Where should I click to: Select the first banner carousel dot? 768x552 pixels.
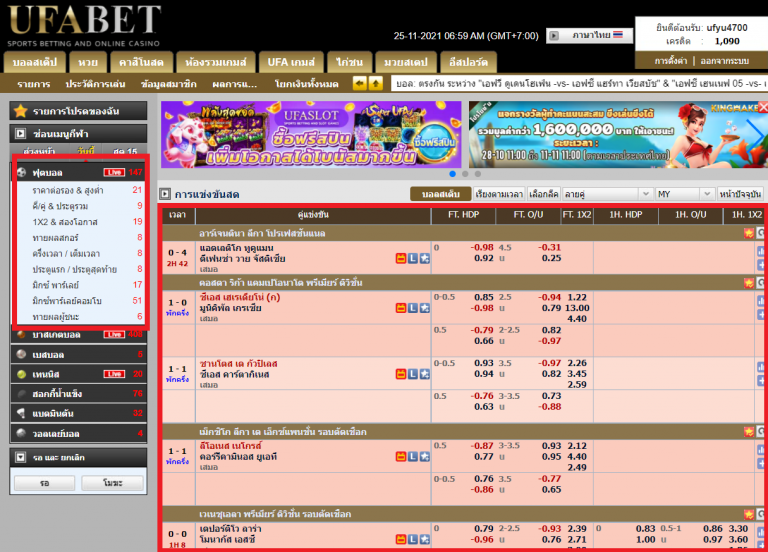453,174
